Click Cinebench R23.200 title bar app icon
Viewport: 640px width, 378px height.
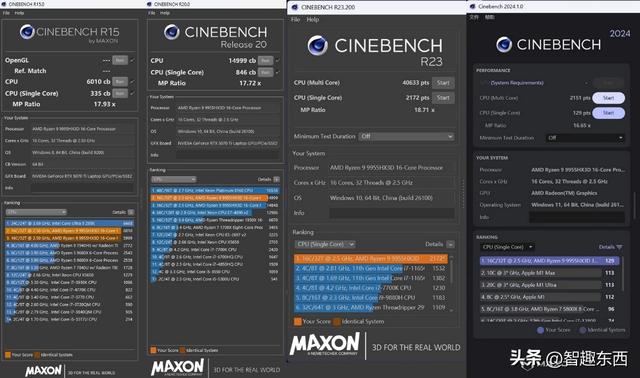click(x=295, y=7)
